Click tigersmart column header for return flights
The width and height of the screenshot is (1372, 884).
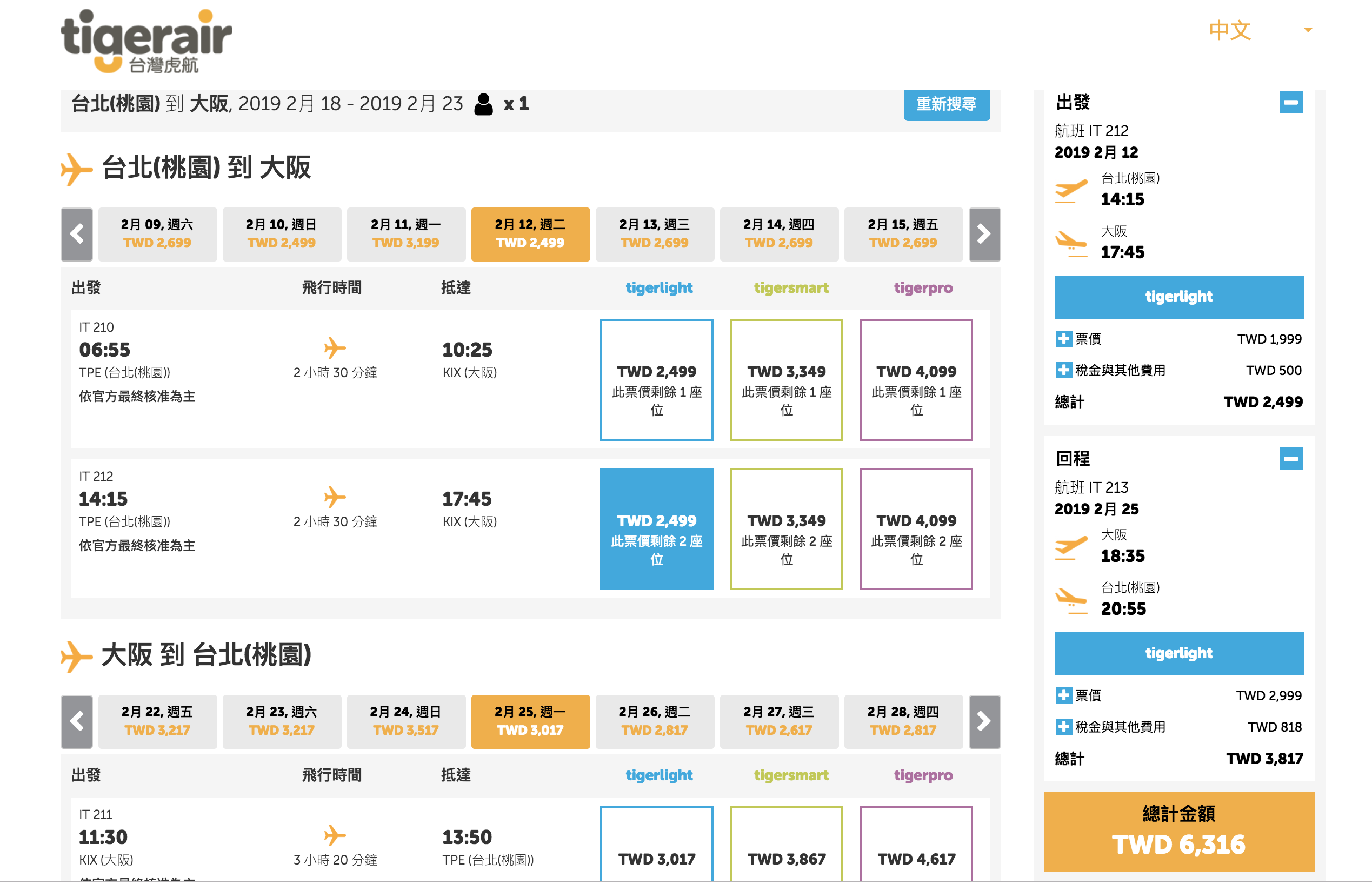tap(791, 775)
